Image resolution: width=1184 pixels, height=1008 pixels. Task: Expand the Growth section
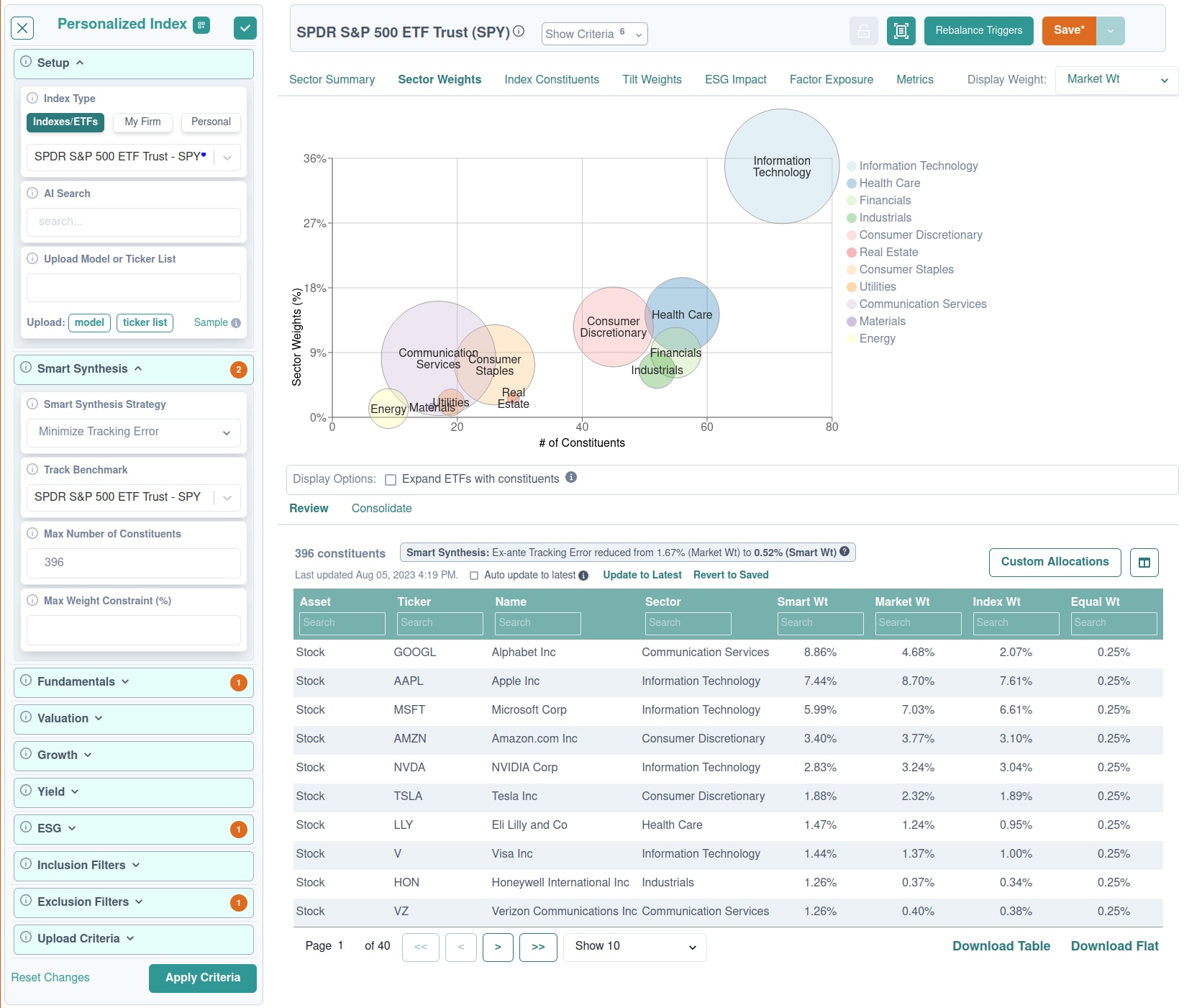point(134,755)
